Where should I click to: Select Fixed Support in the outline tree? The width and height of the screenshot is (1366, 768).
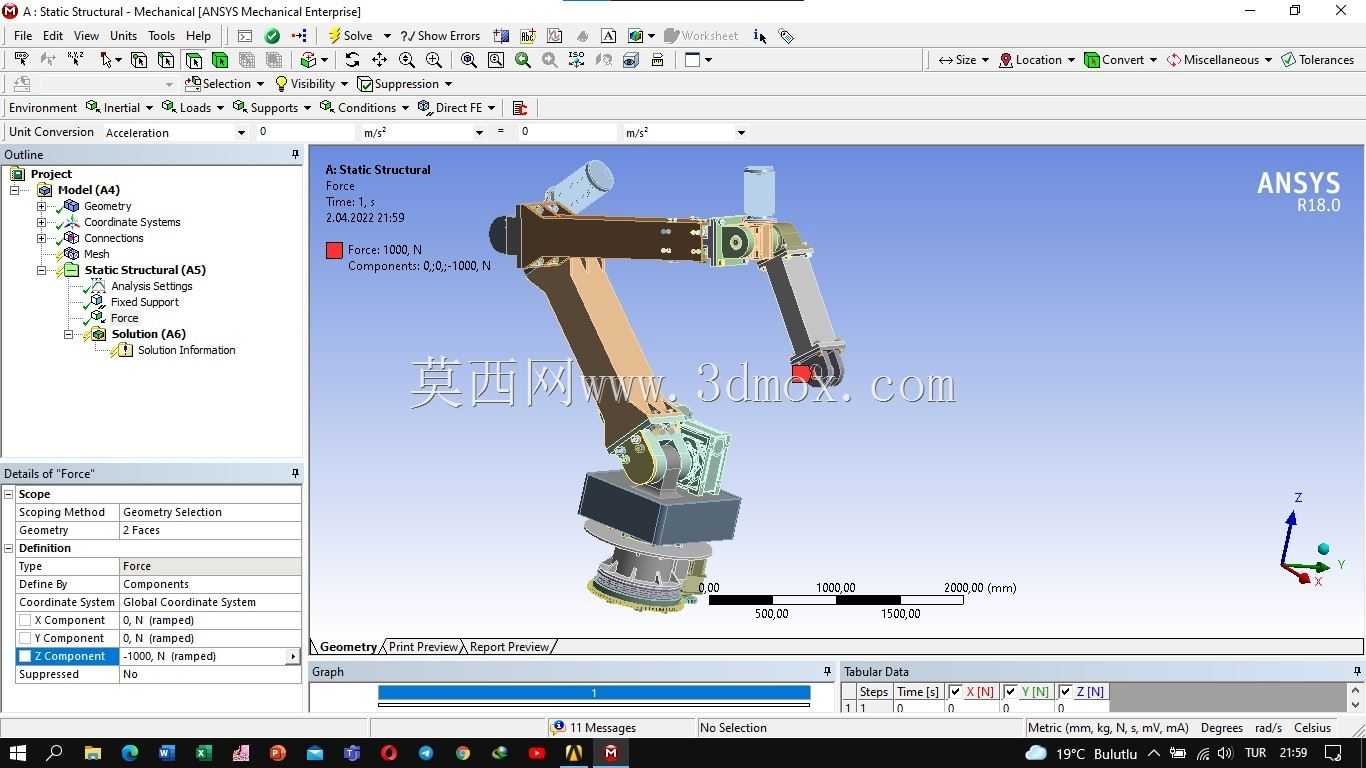coord(145,302)
